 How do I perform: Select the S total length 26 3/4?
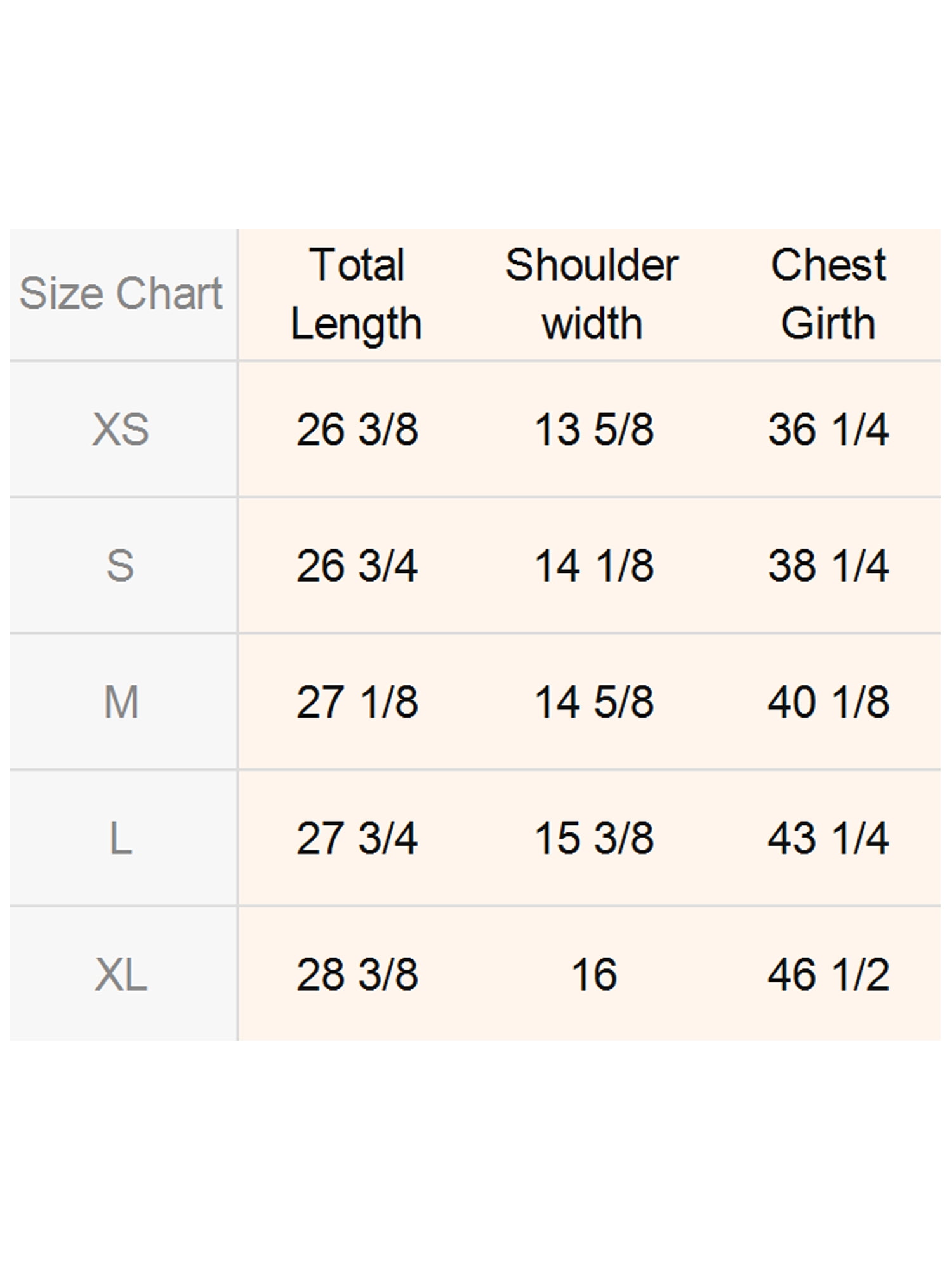357,565
